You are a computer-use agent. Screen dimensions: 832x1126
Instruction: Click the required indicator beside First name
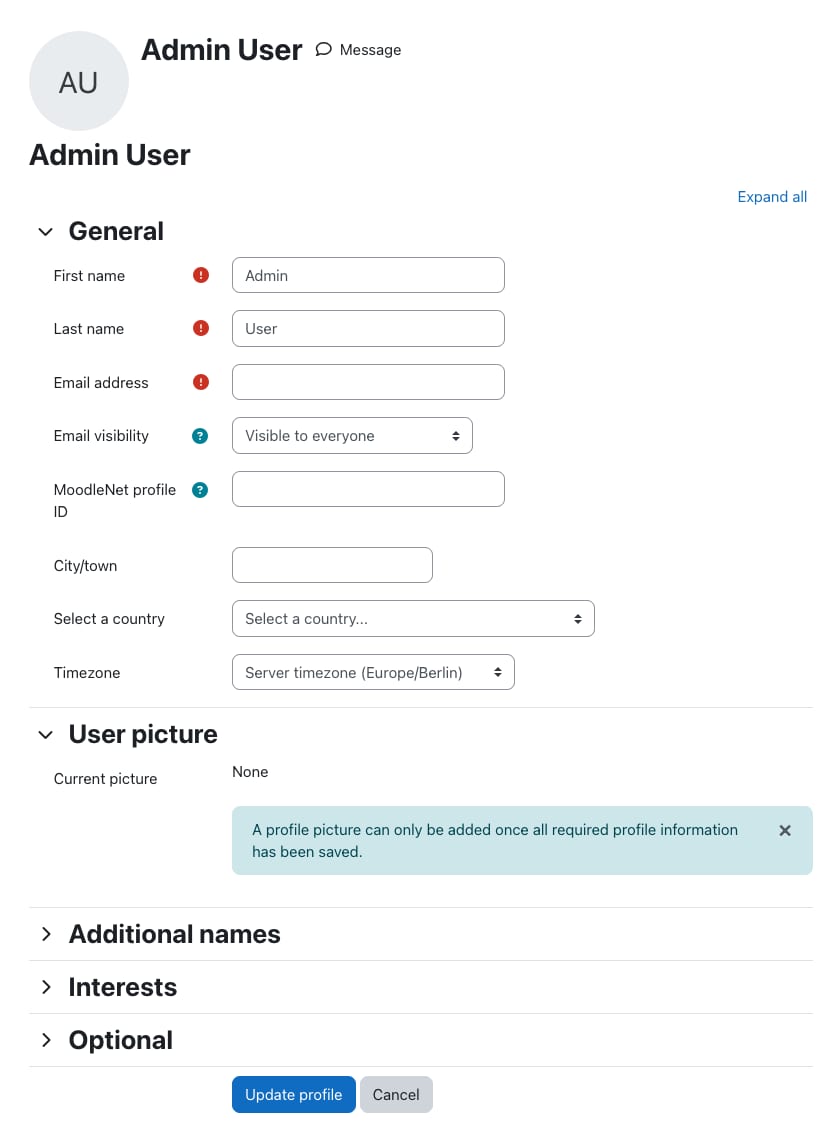pyautogui.click(x=200, y=274)
